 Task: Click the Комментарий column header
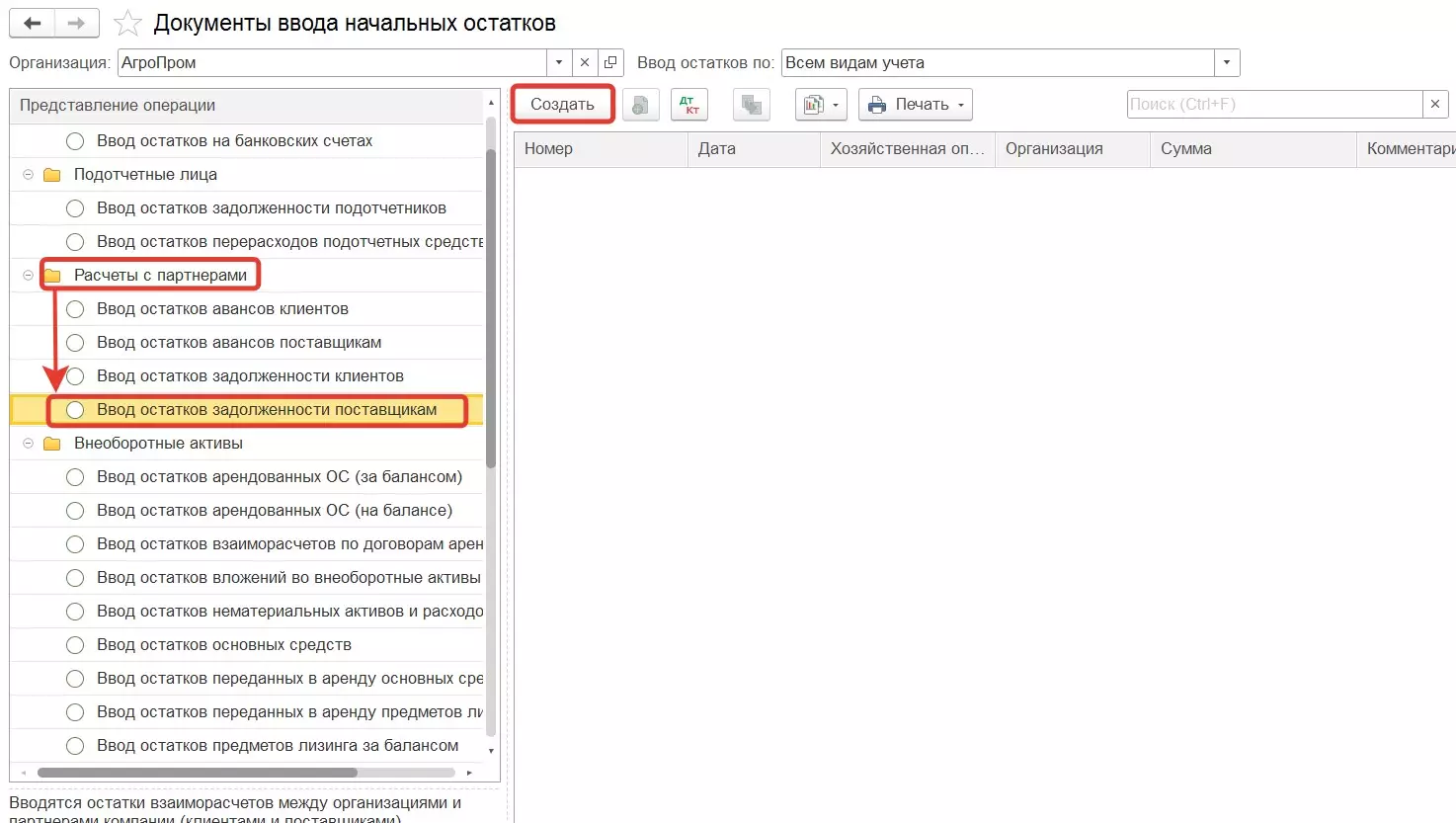tap(1407, 149)
